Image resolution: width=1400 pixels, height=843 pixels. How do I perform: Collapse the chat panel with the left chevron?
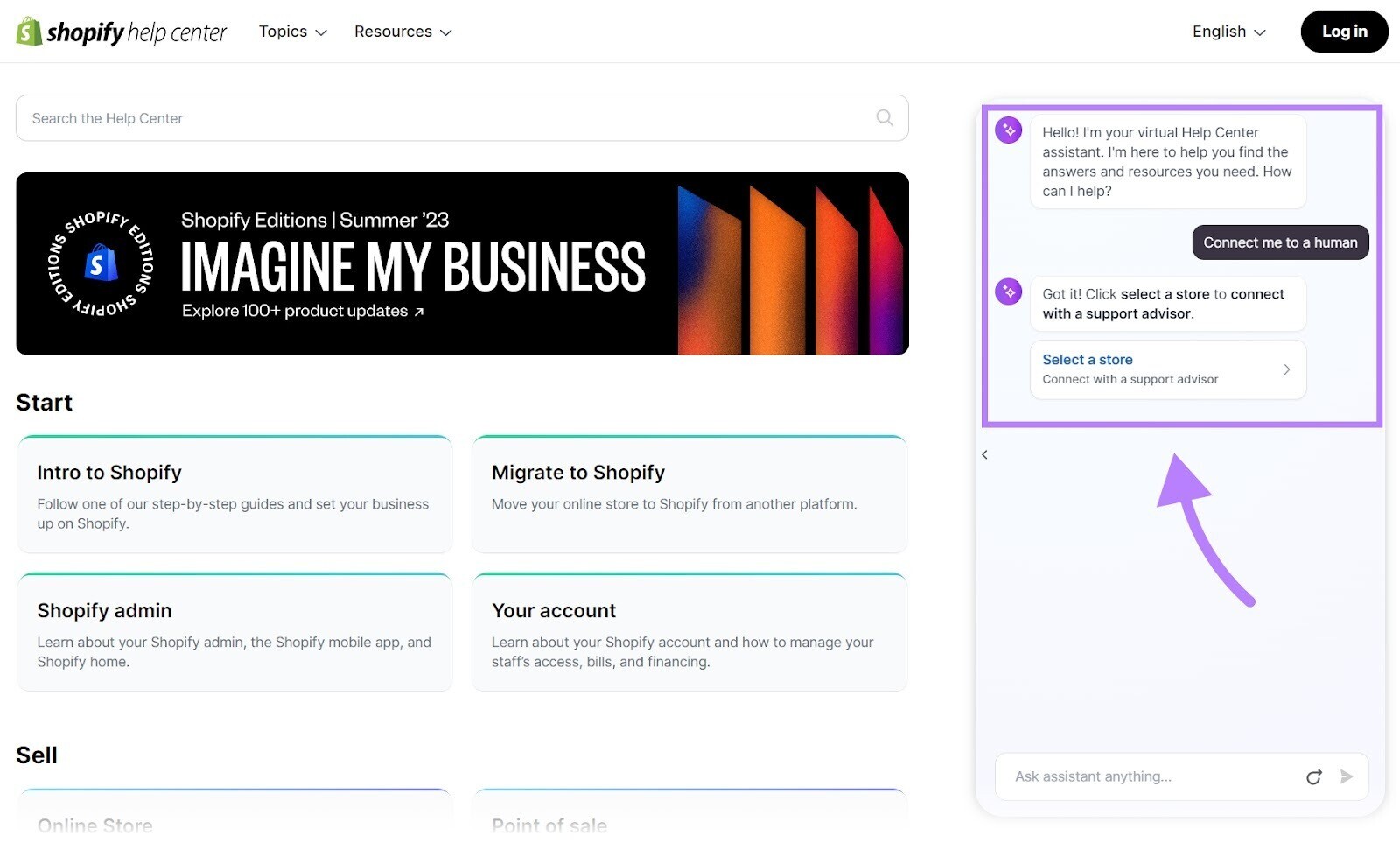[984, 454]
